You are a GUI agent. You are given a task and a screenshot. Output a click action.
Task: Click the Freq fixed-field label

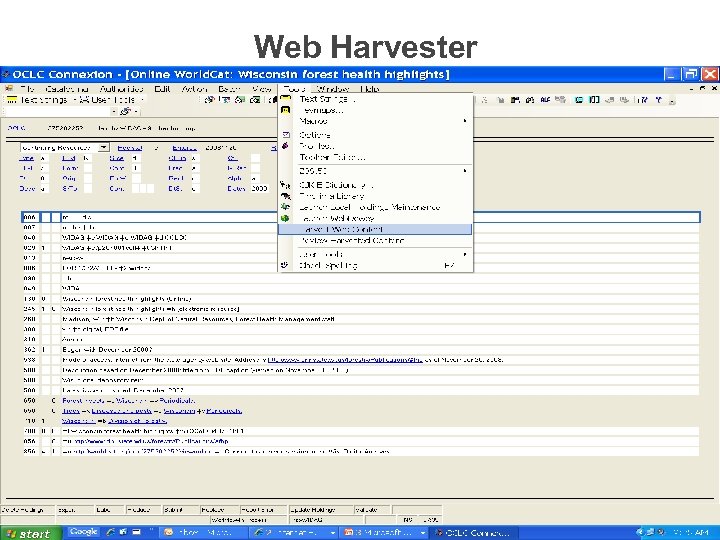(x=175, y=168)
